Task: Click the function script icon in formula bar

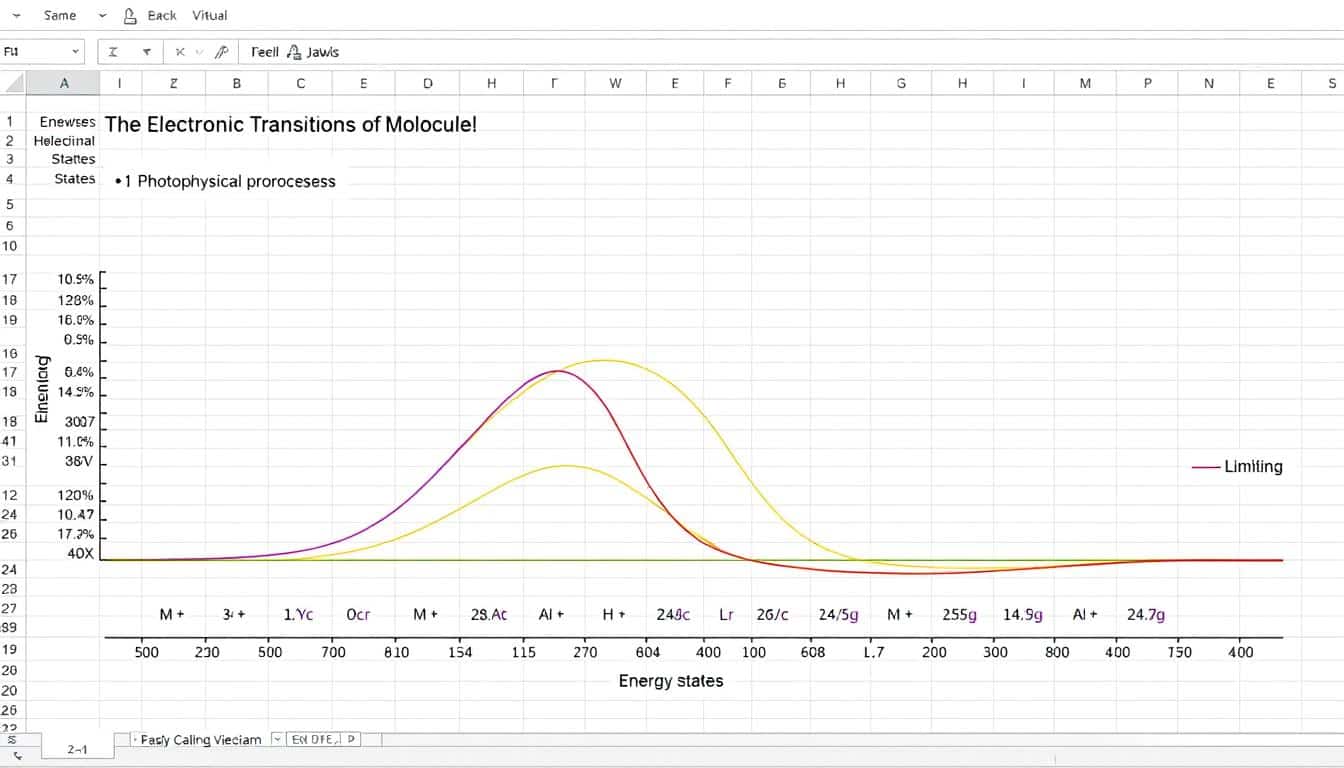Action: pos(222,52)
